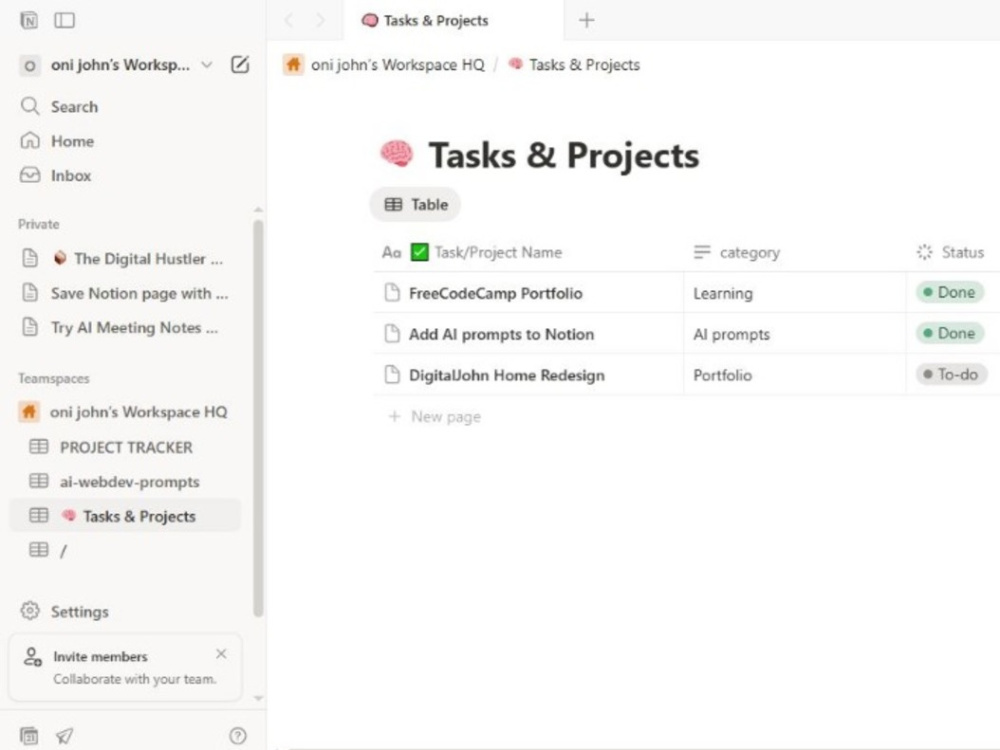Click oni john's Workspace HQ breadcrumb
The height and width of the screenshot is (750, 1000).
point(397,65)
